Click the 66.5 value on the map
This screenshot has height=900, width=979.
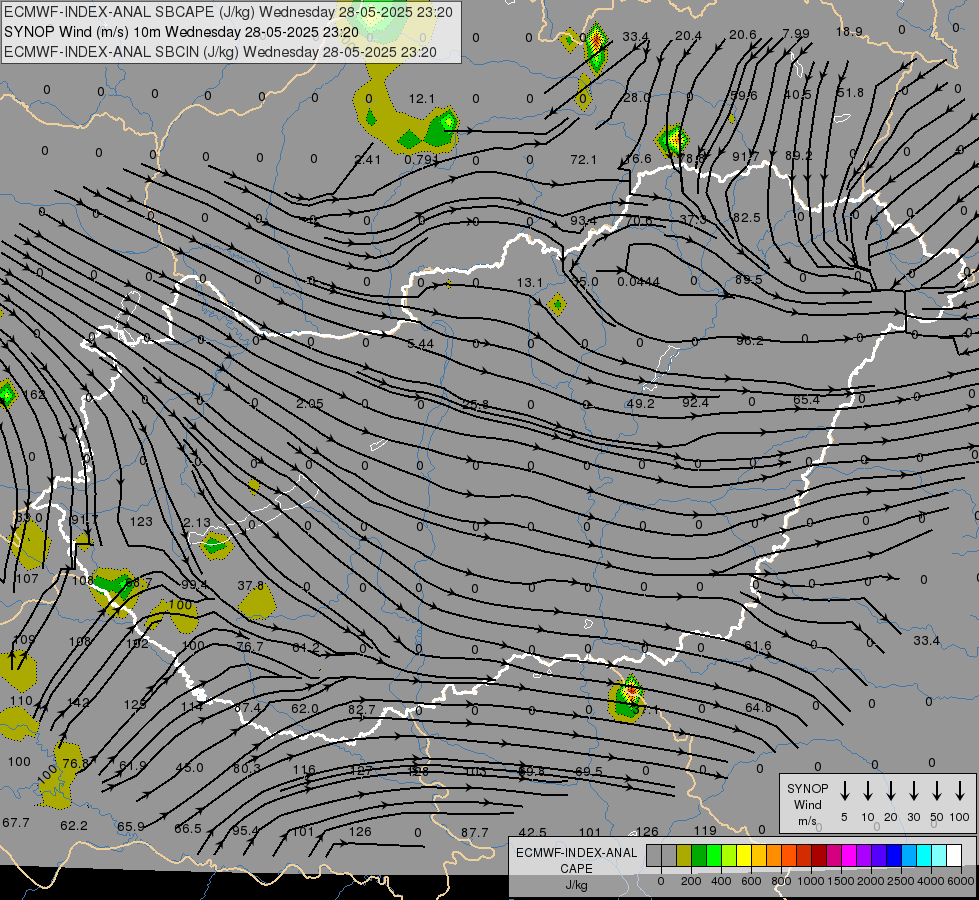(187, 828)
